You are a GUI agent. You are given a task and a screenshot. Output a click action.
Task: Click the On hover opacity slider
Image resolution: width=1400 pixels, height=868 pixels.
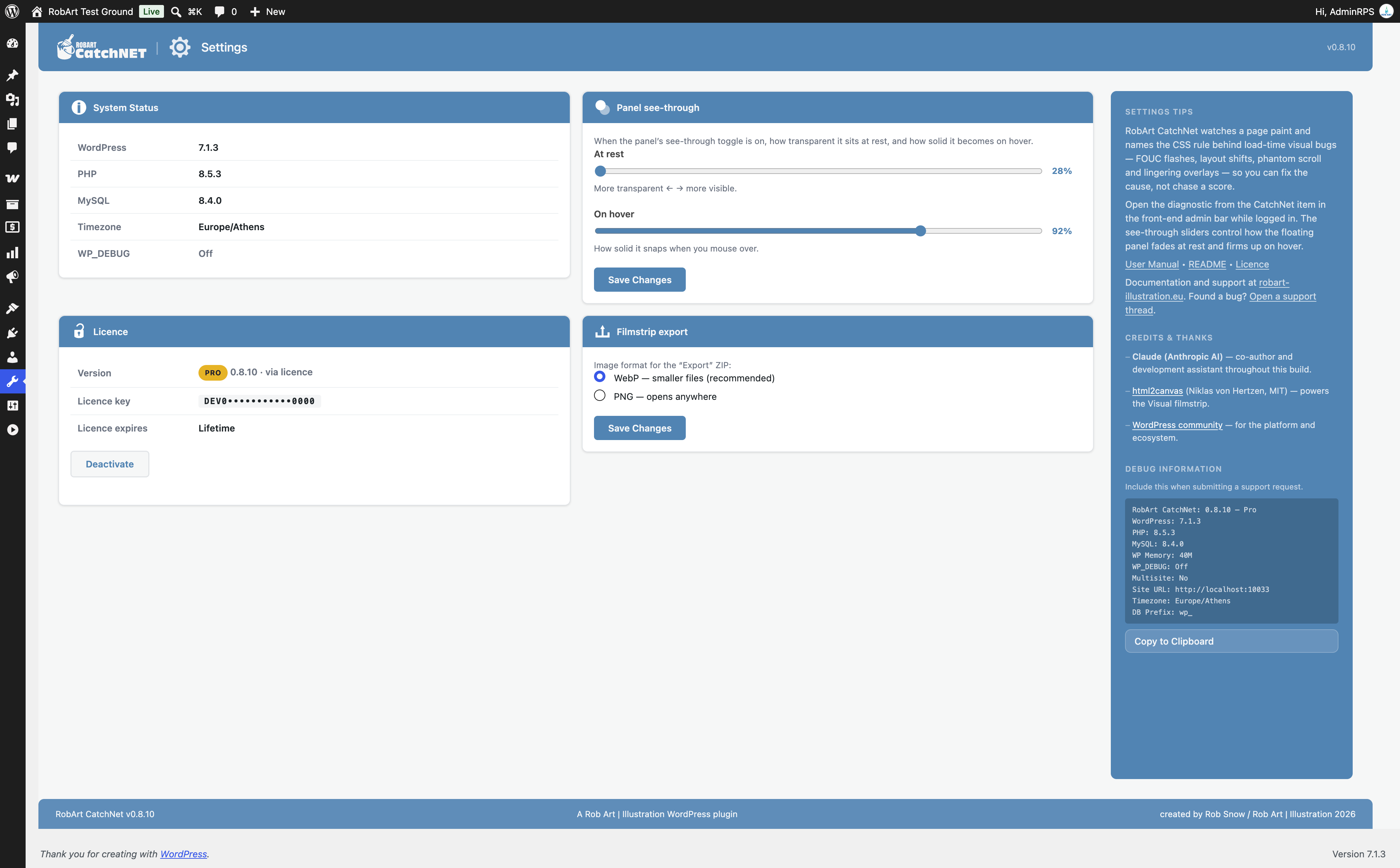(818, 231)
